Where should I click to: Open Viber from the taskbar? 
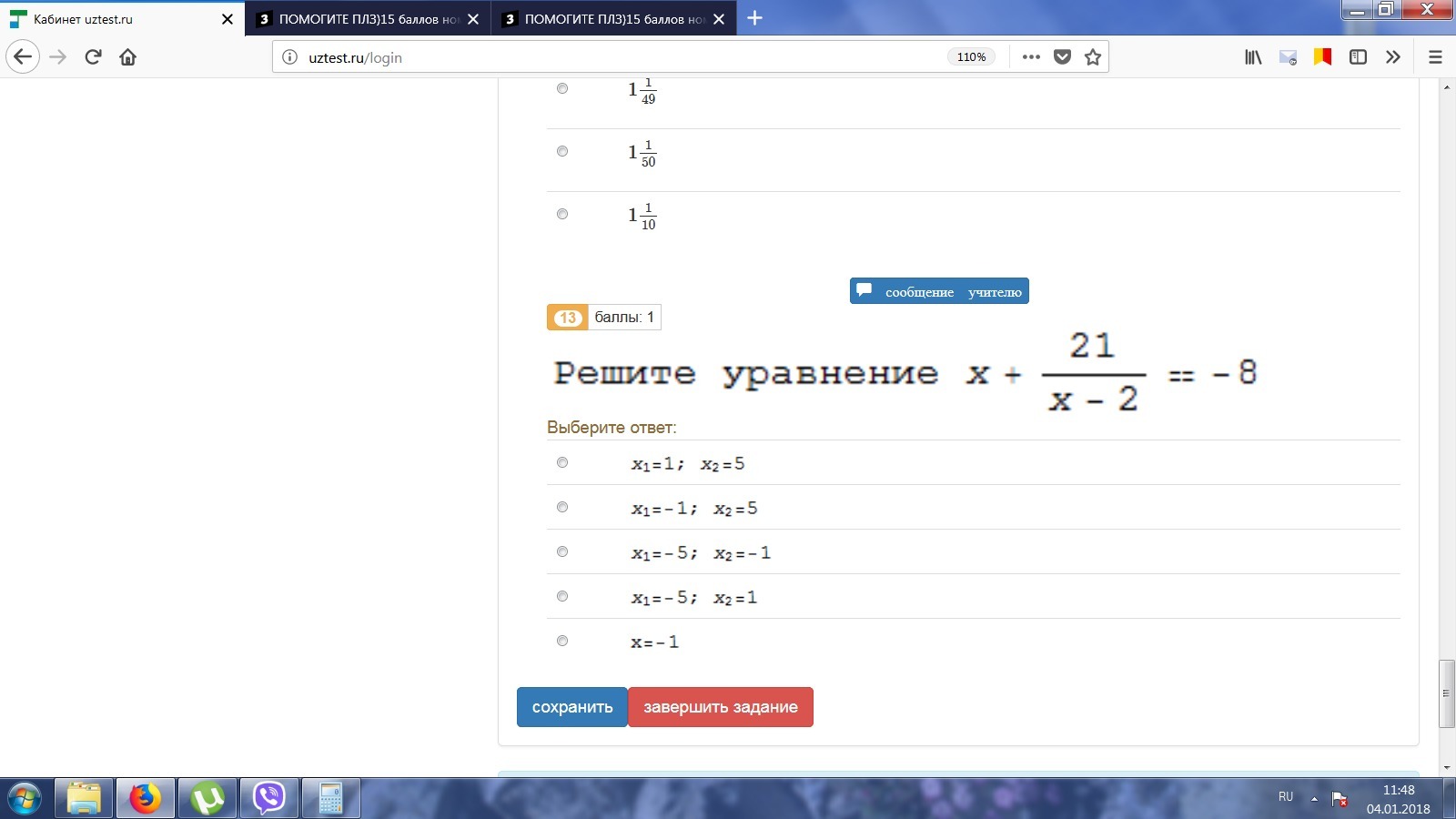[x=268, y=799]
